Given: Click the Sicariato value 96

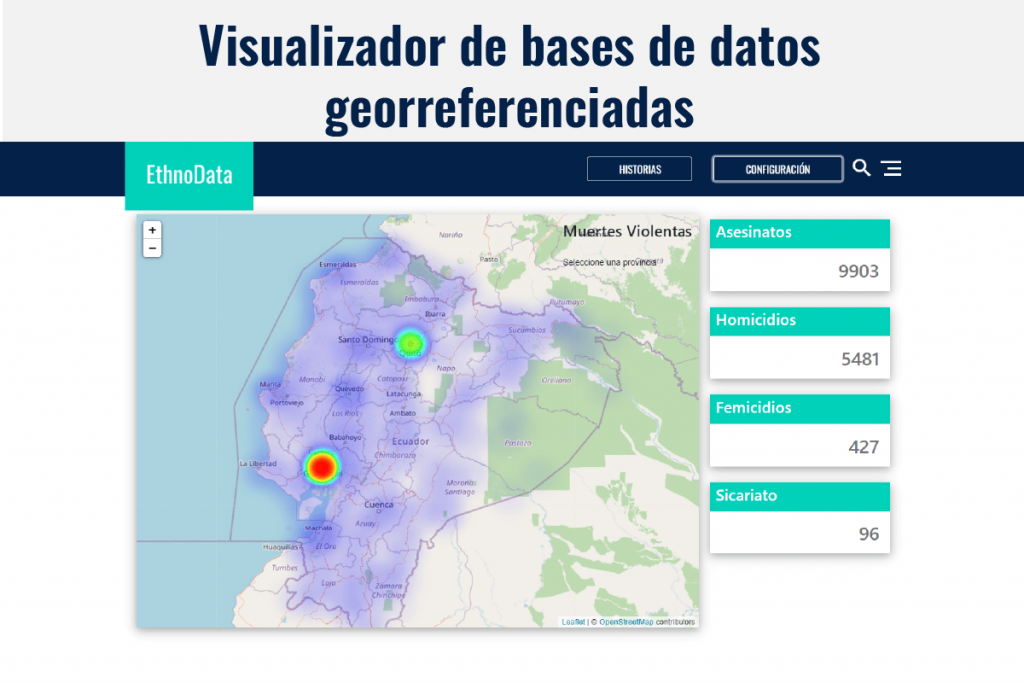Looking at the screenshot, I should pos(868,534).
